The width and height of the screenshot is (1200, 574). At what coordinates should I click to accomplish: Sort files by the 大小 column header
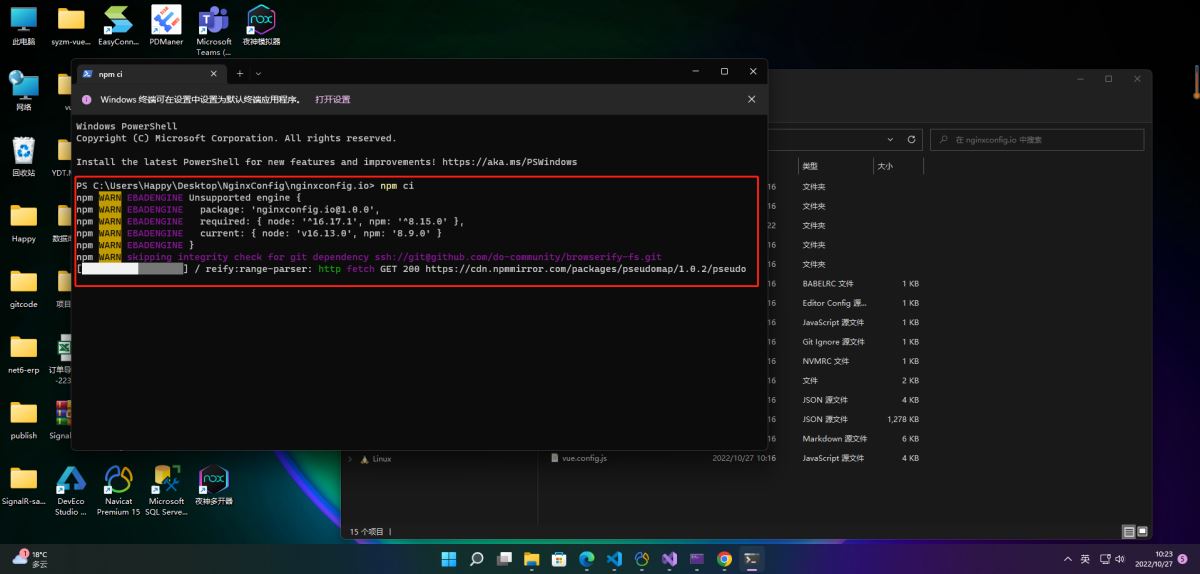(885, 166)
